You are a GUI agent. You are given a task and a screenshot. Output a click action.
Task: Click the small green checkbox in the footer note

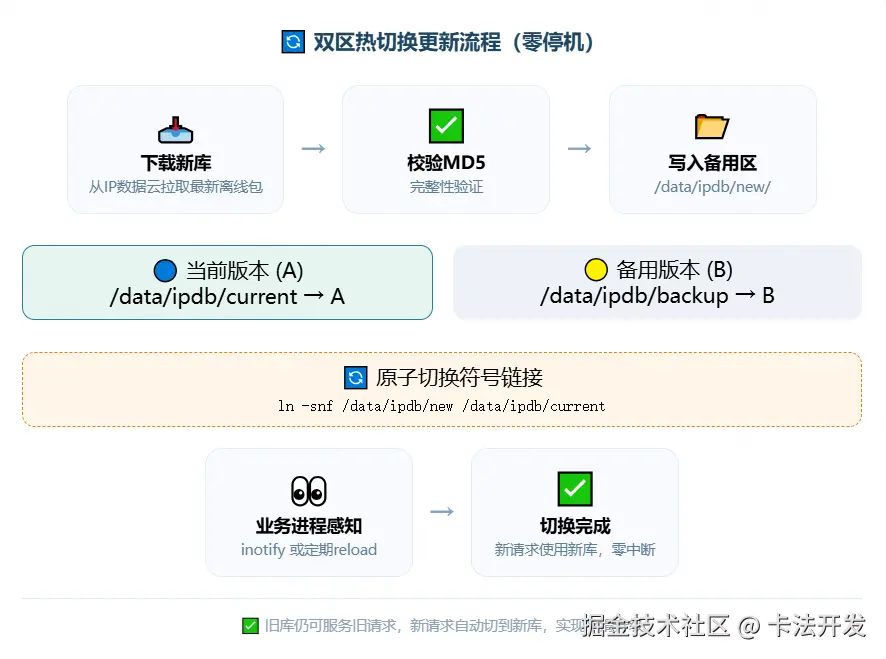251,625
